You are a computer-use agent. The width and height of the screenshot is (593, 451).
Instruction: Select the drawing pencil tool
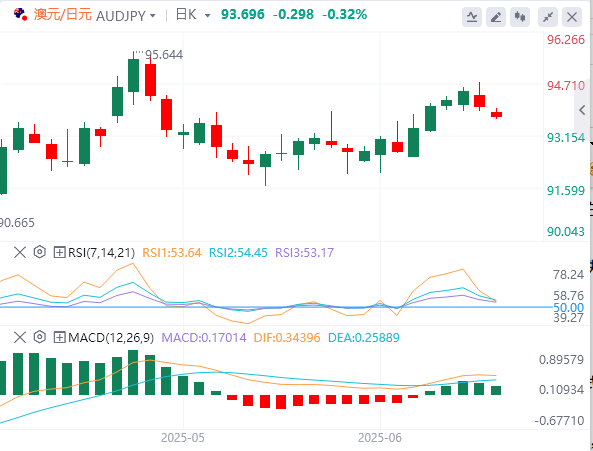[496, 17]
